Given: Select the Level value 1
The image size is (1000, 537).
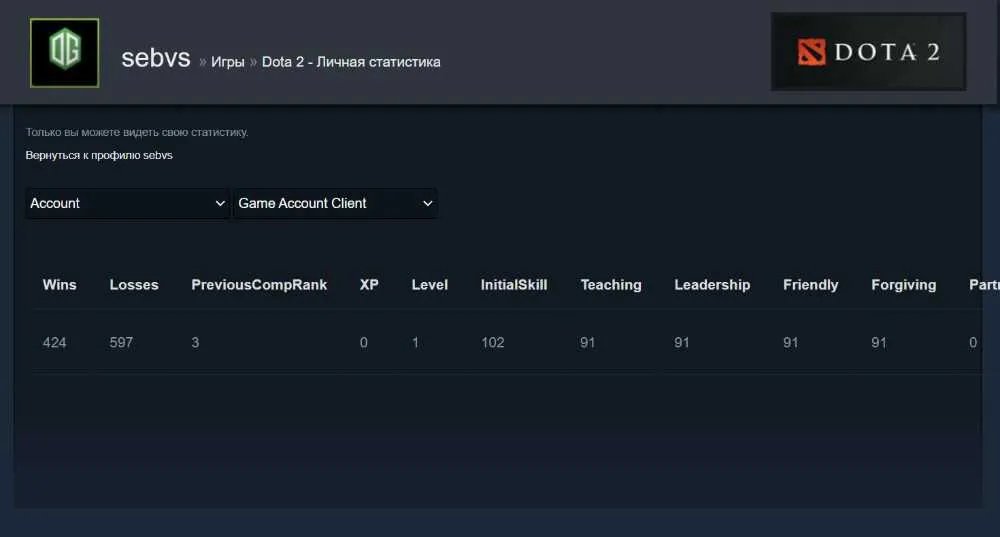Looking at the screenshot, I should pyautogui.click(x=415, y=342).
